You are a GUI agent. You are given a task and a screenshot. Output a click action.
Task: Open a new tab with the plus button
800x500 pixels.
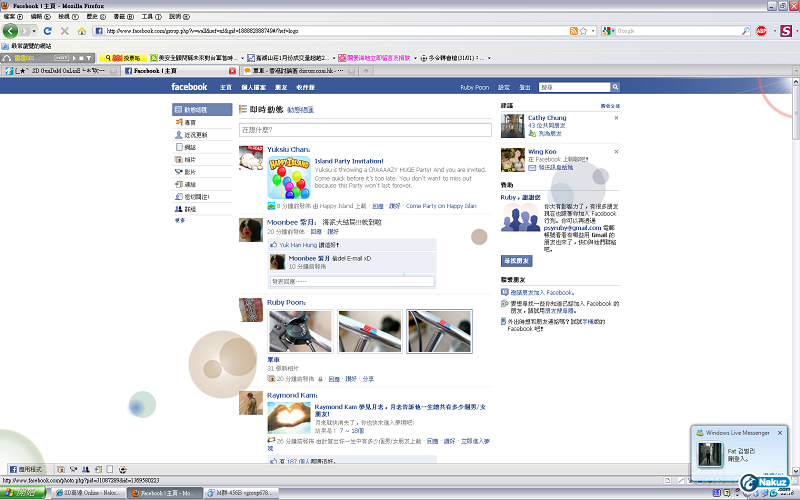pos(366,71)
